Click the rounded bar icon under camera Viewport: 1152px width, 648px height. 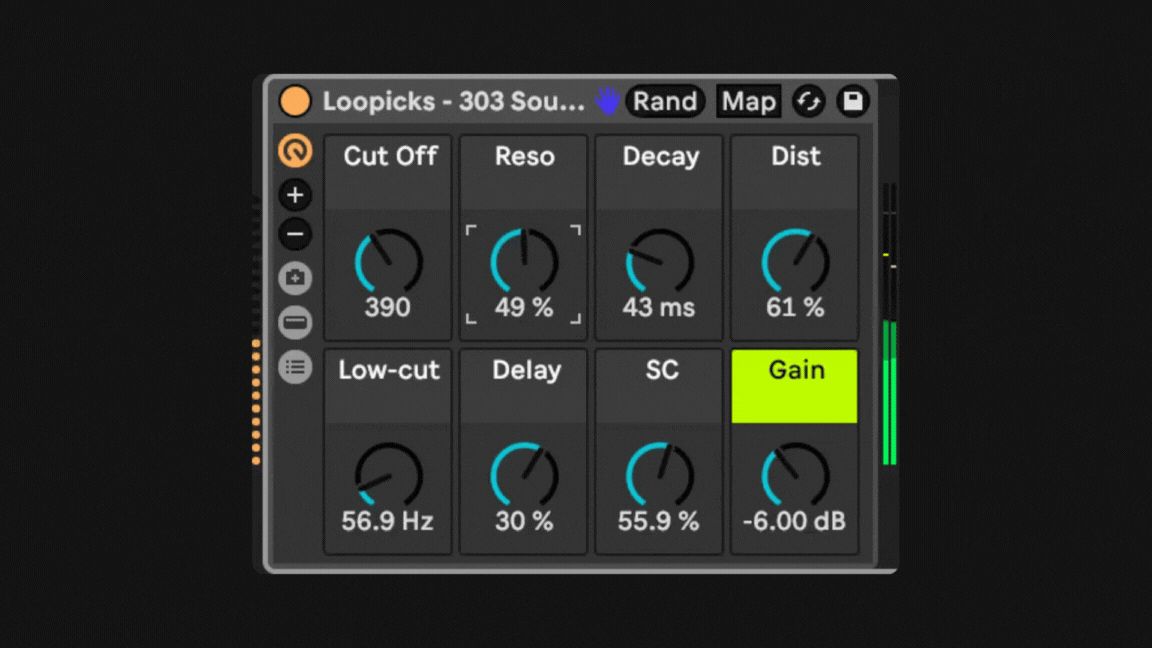tap(295, 323)
